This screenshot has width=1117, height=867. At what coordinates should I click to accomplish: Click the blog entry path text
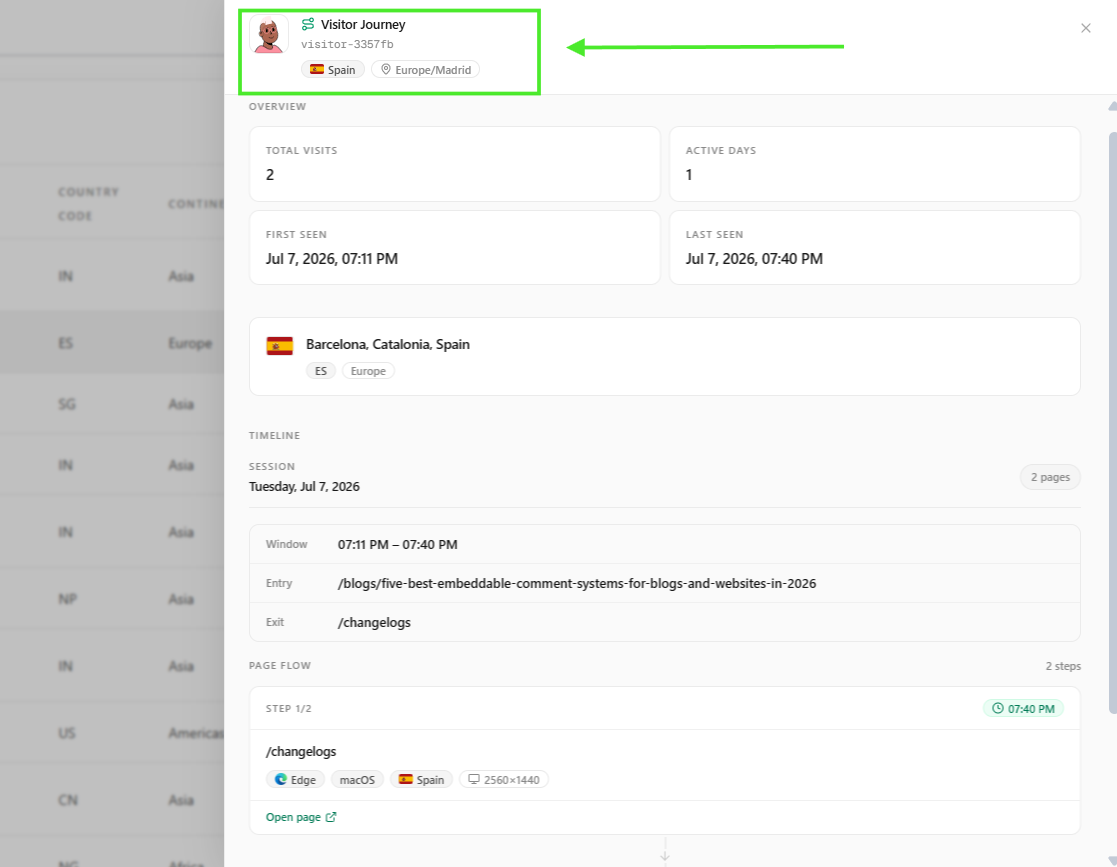point(576,583)
